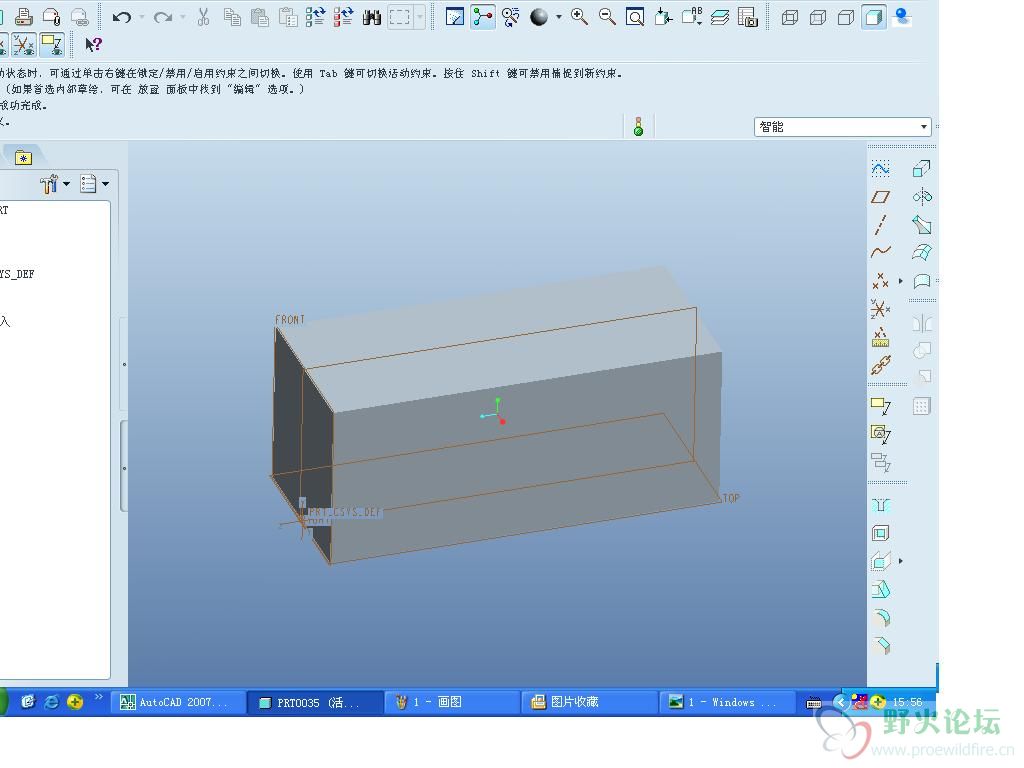Select the Round tool

(880, 618)
